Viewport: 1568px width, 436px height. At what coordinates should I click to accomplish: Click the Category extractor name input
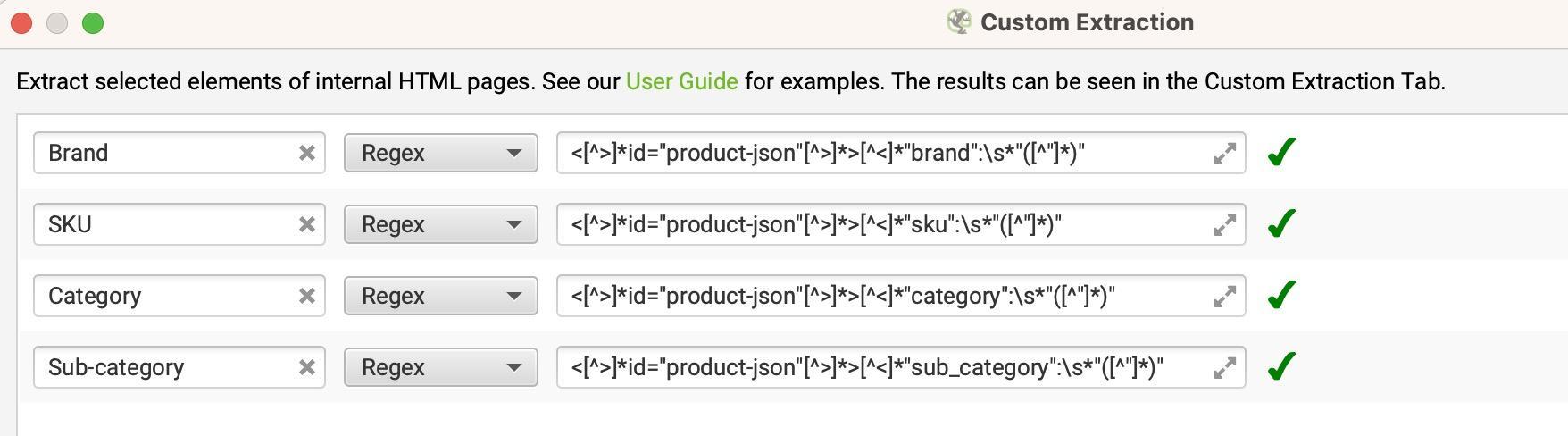[165, 296]
